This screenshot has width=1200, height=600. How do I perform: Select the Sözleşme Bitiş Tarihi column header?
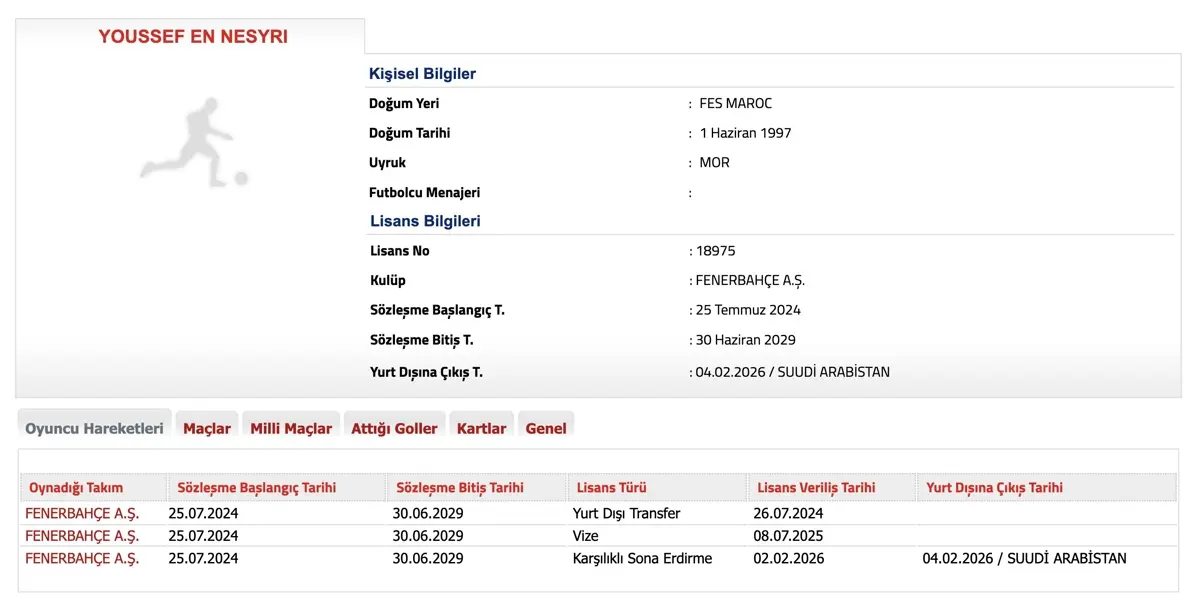[460, 488]
